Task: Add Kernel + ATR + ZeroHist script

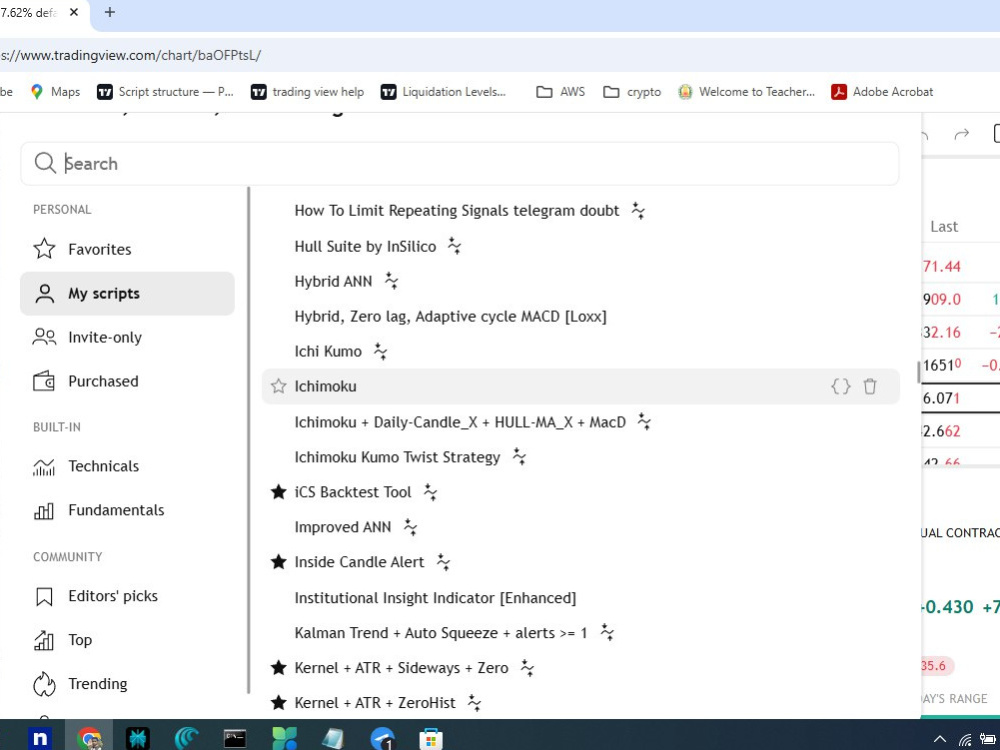Action: tap(375, 703)
